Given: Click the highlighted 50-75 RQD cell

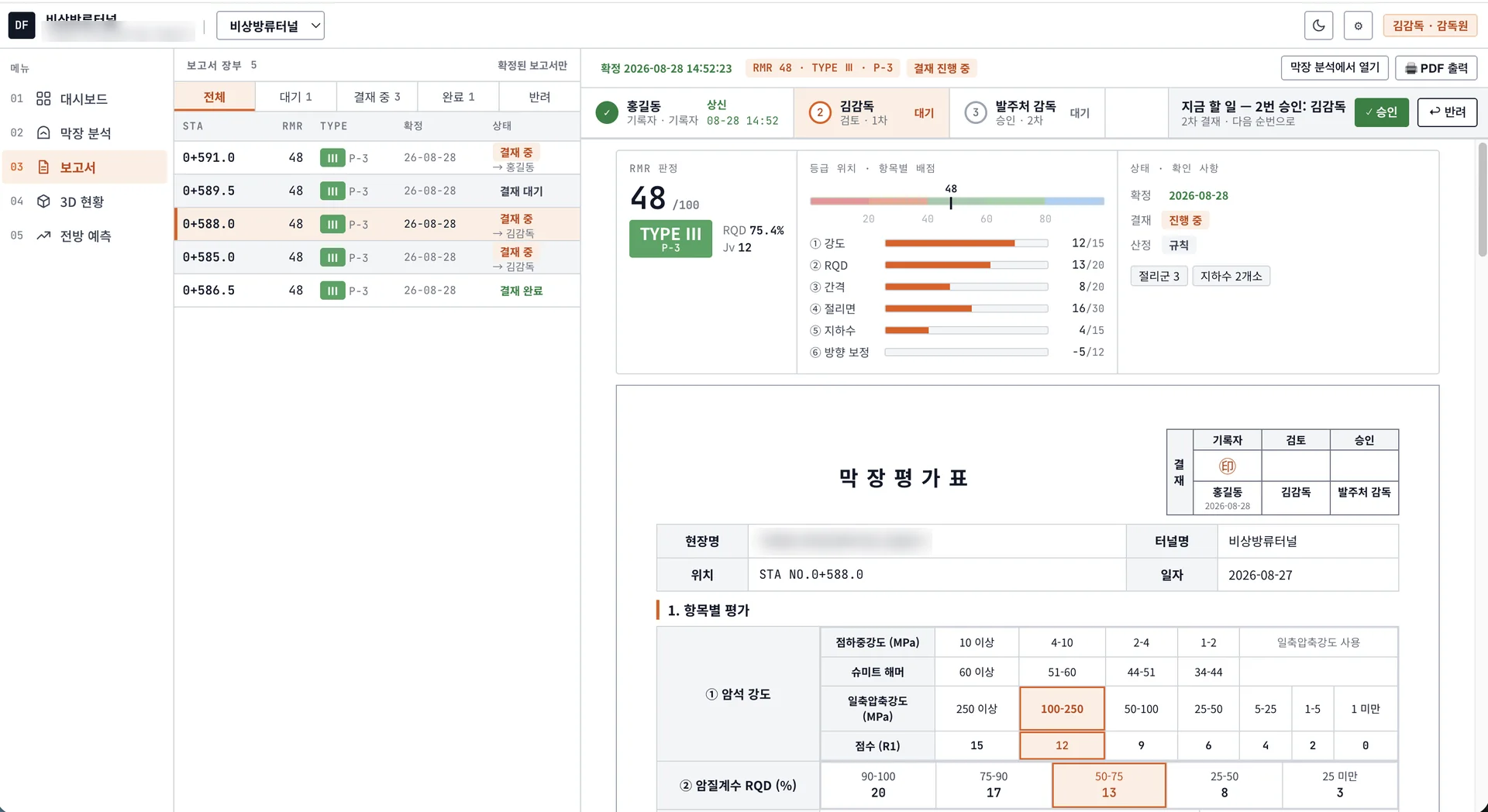Looking at the screenshot, I should tap(1109, 785).
